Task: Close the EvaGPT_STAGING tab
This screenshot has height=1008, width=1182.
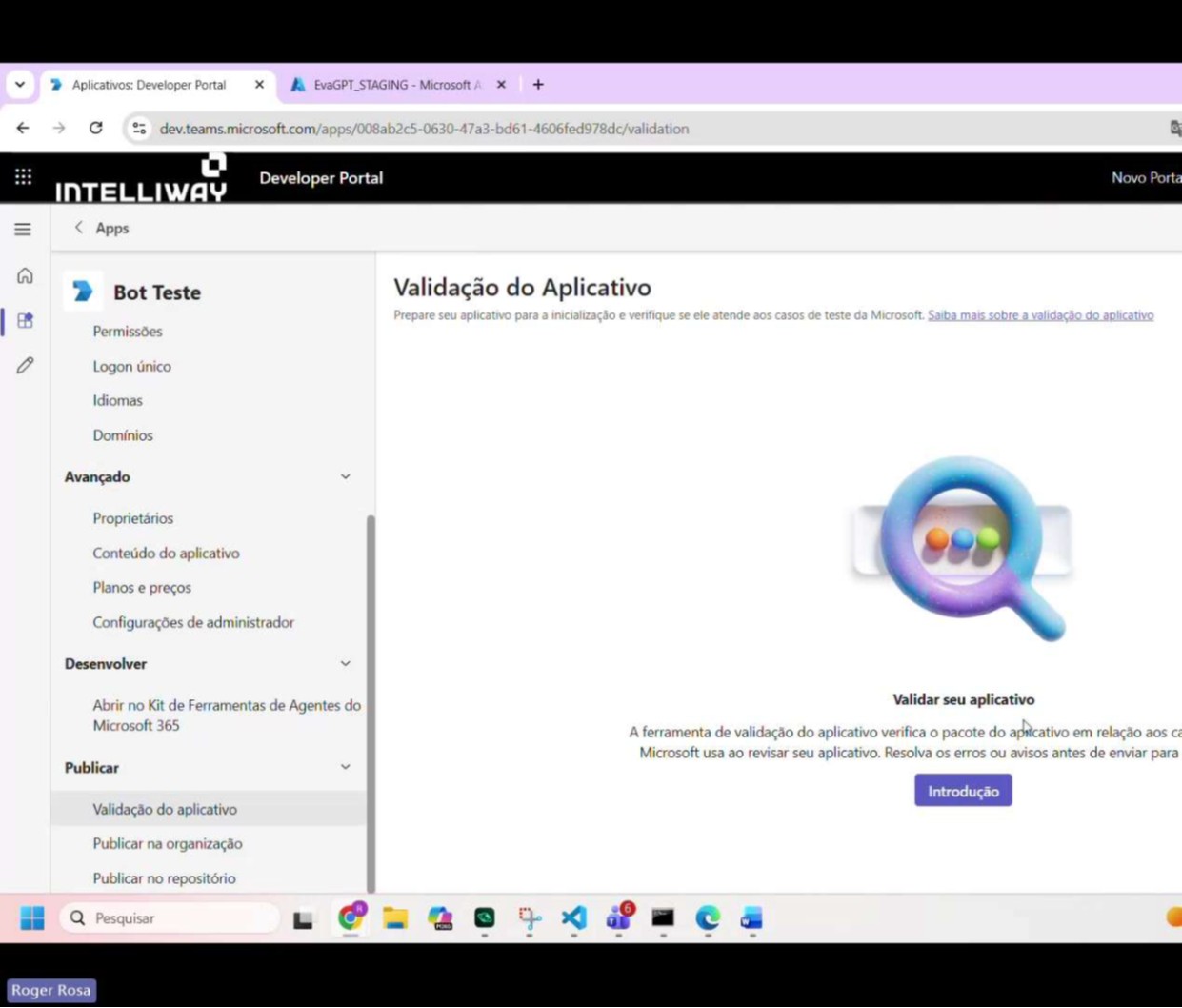Action: coord(502,85)
